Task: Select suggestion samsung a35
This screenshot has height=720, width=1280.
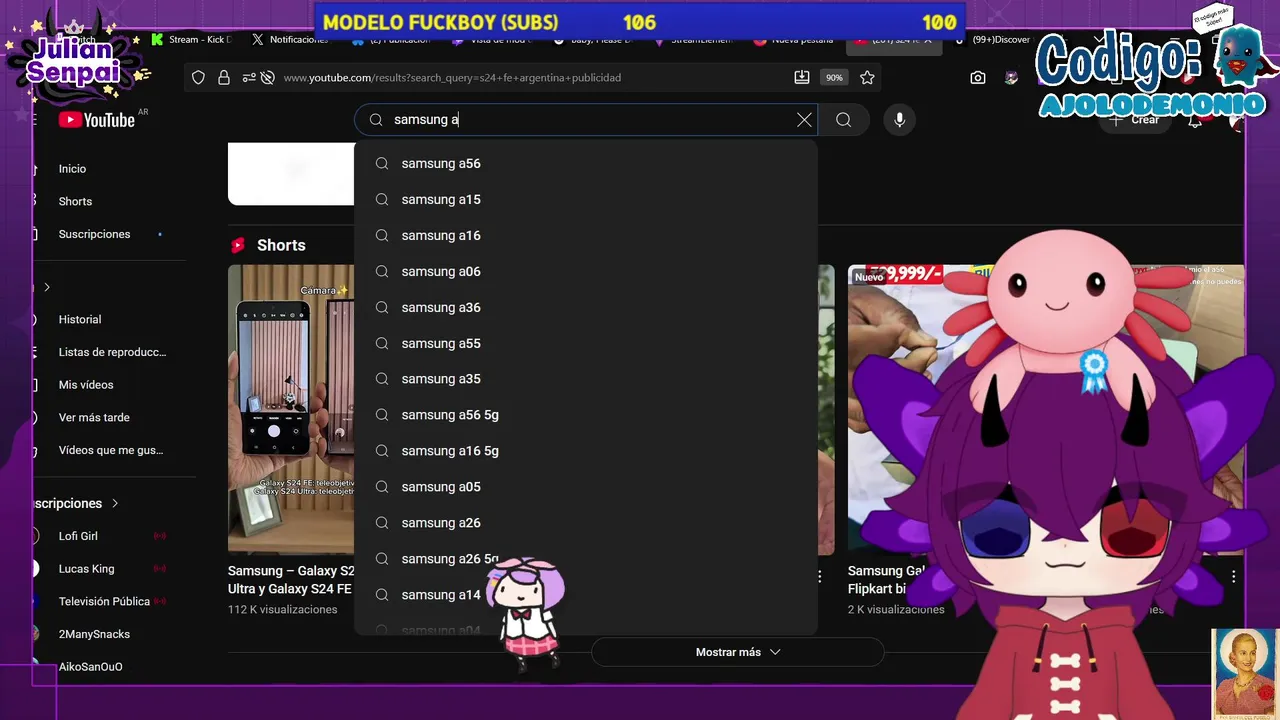Action: 586,379
